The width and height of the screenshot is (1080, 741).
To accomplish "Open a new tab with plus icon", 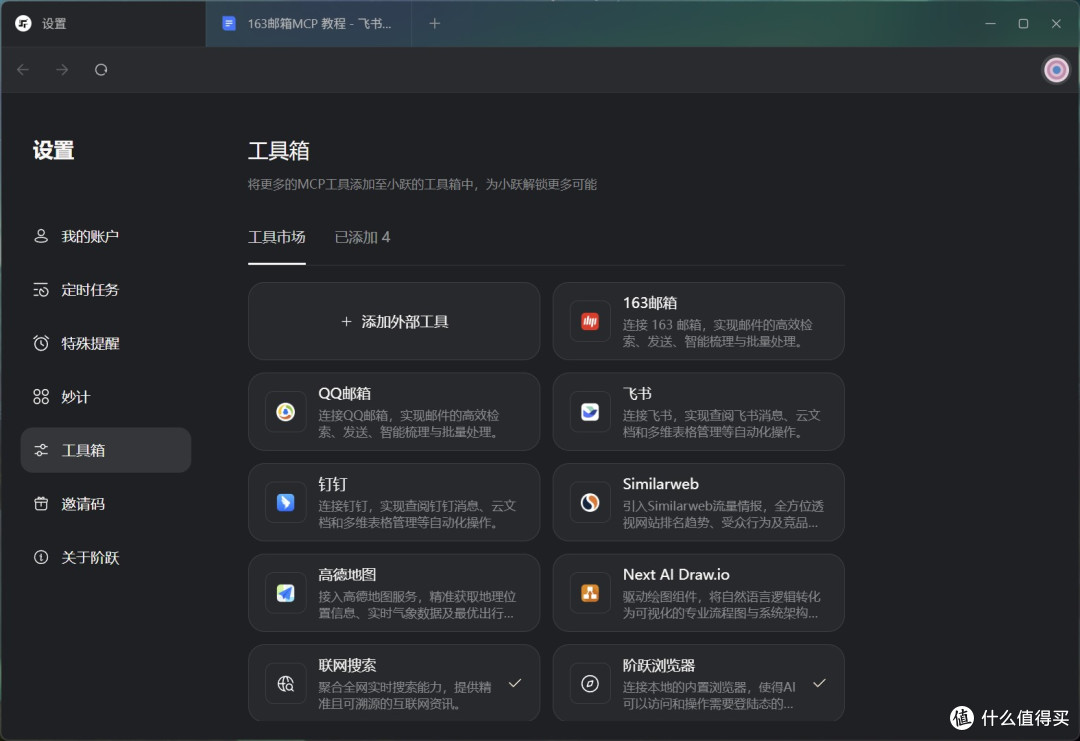I will 435,23.
